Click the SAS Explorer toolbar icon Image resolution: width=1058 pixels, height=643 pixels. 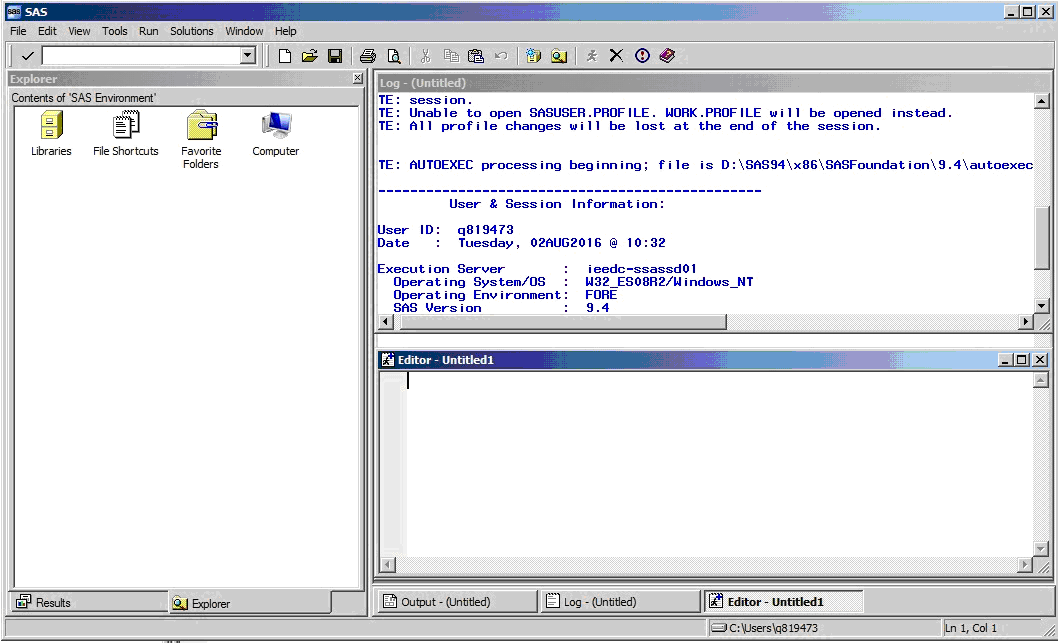[559, 56]
